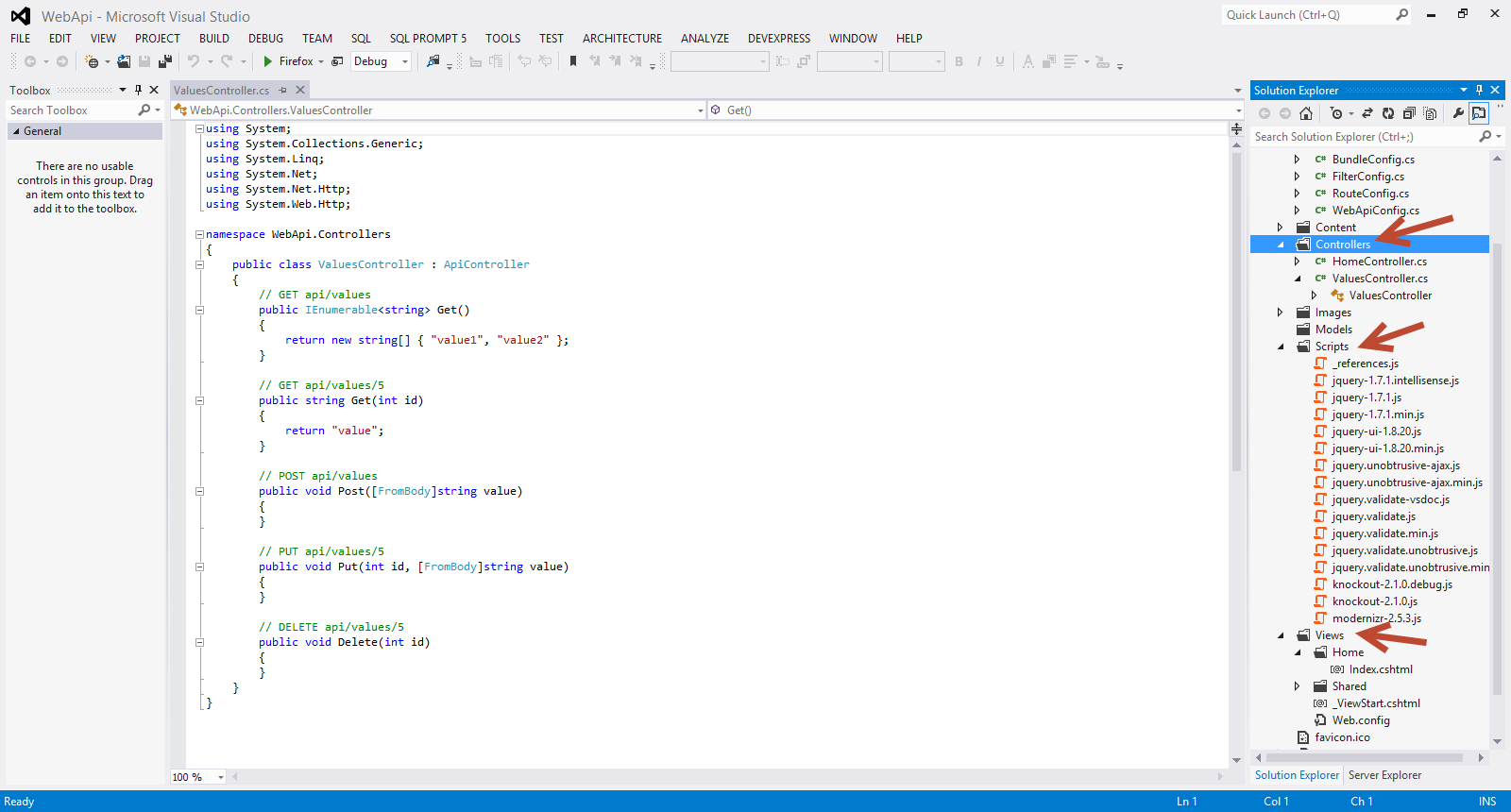The image size is (1511, 812).
Task: Click the Bold formatting icon
Action: (x=959, y=61)
